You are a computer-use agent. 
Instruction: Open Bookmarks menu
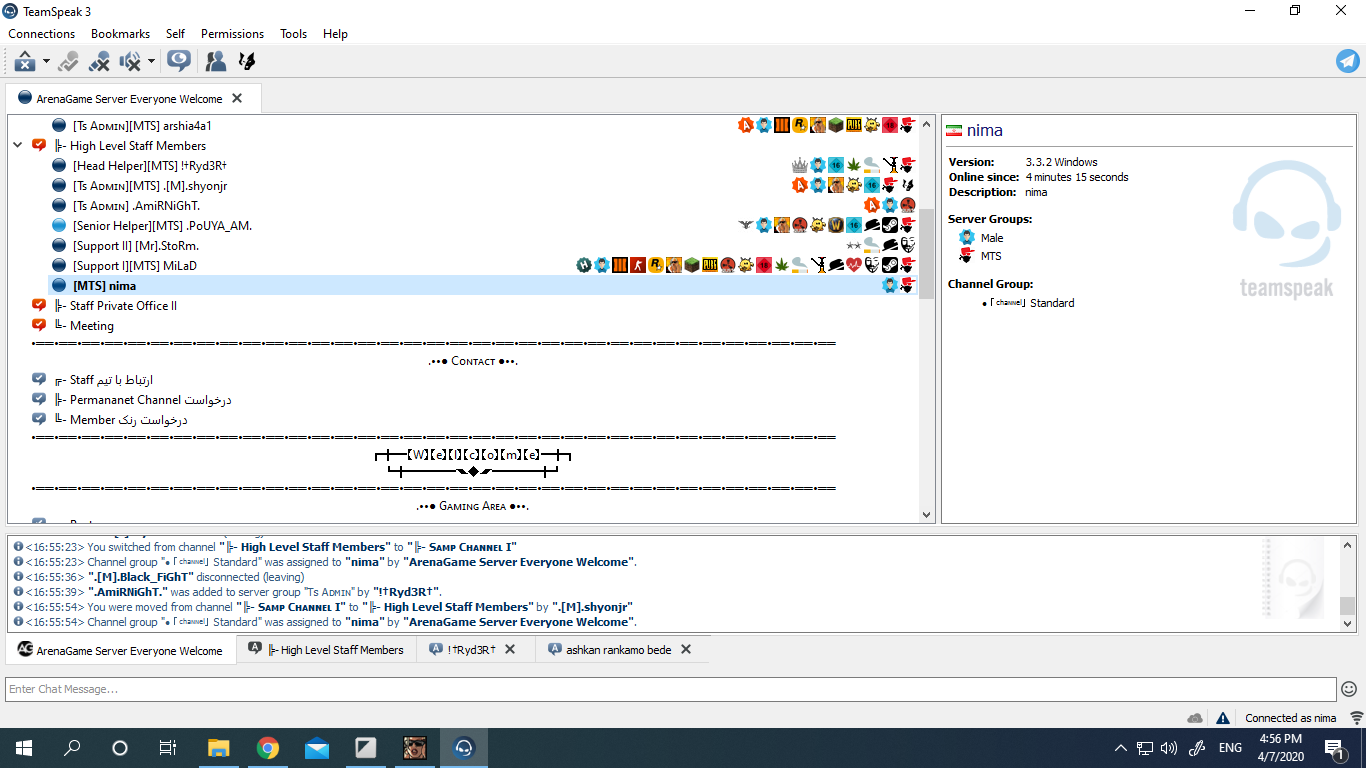[120, 34]
